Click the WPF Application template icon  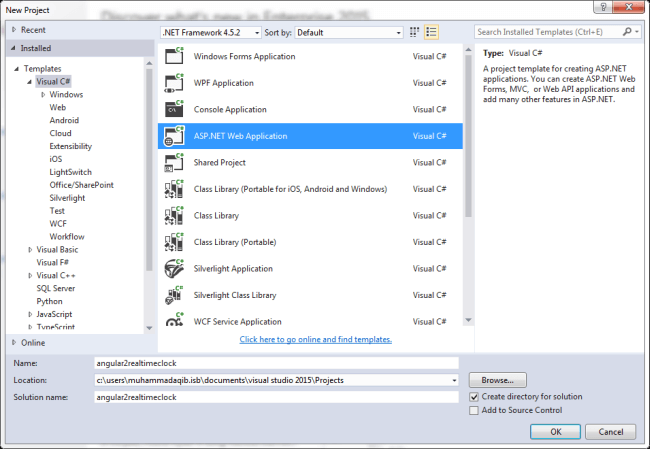pos(174,83)
